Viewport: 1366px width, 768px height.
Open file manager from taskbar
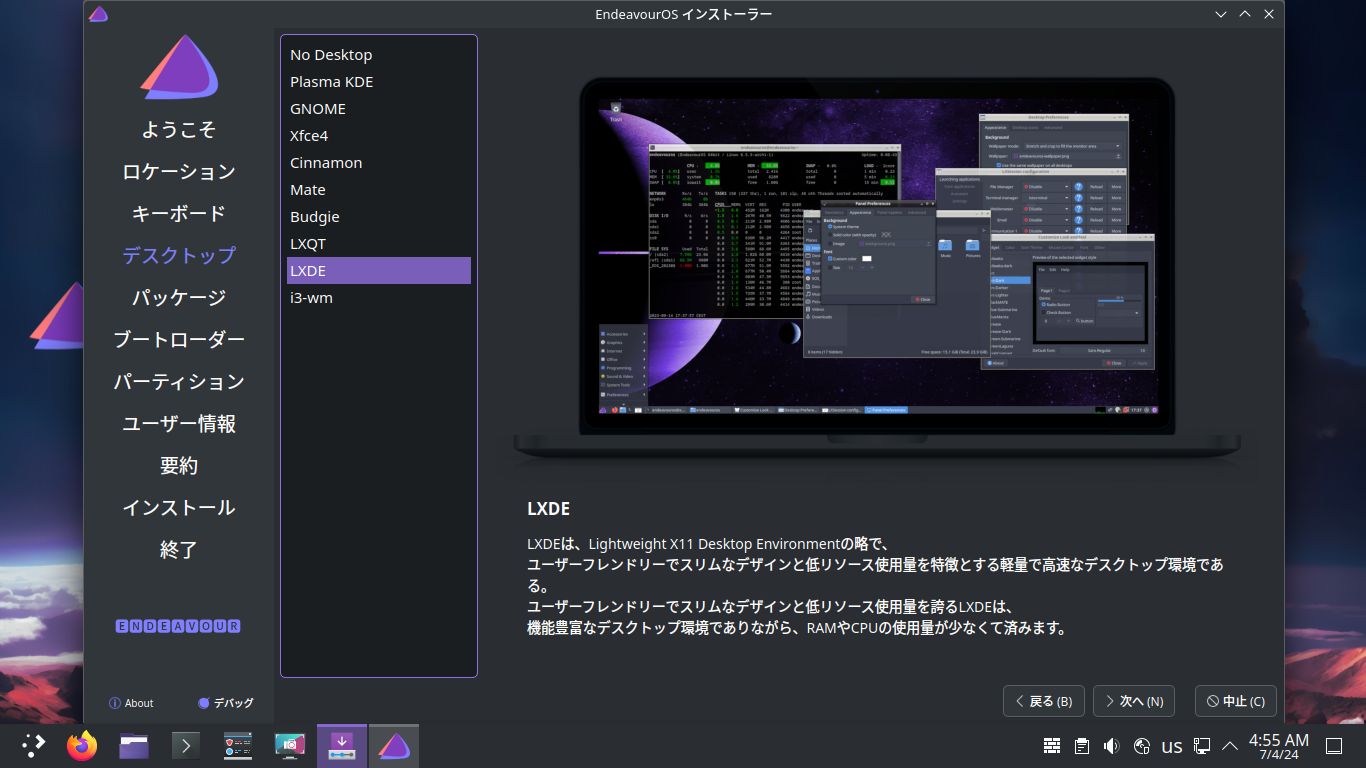point(134,745)
